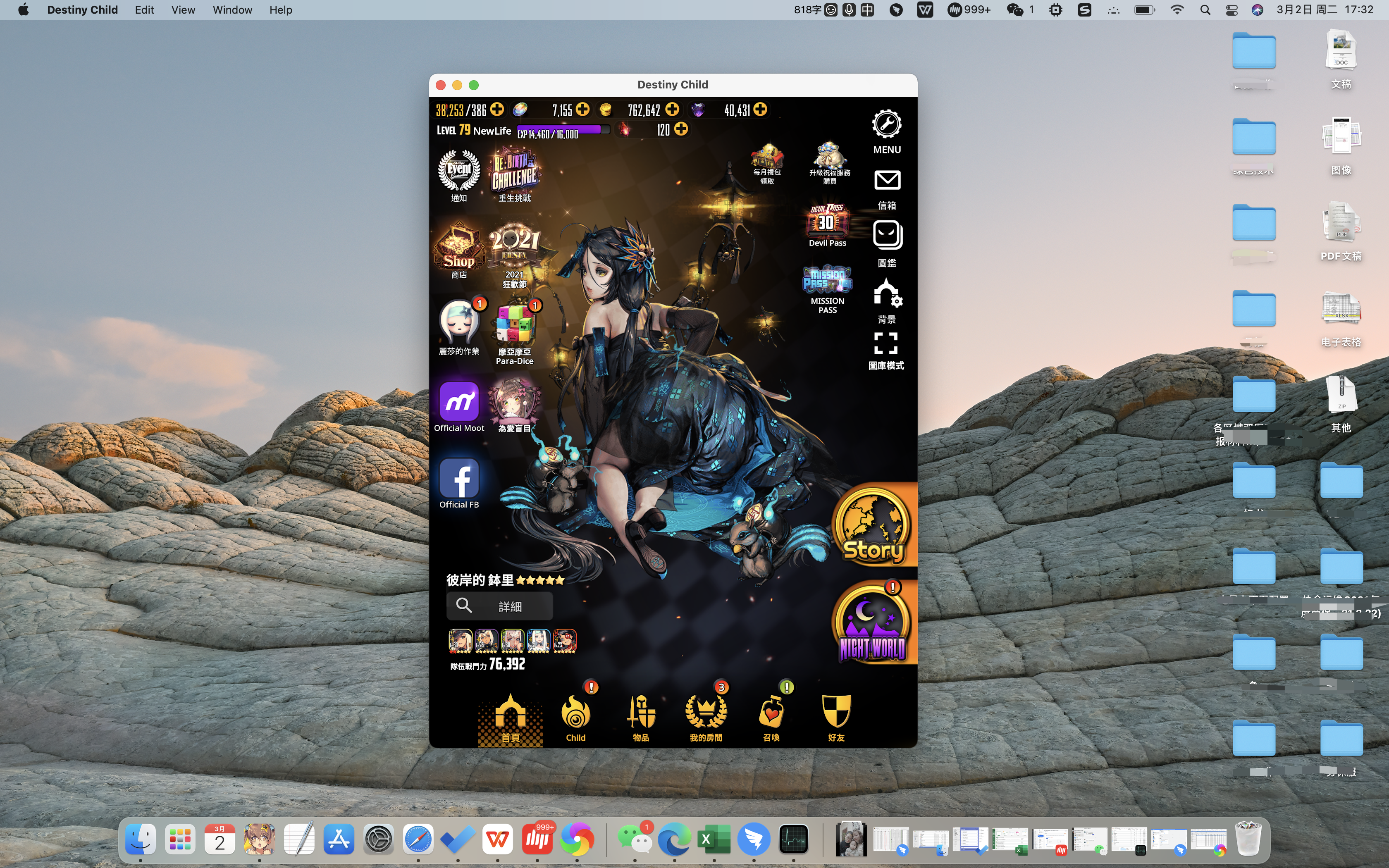The image size is (1389, 868).
Task: Add stamina with the plus button
Action: tap(497, 110)
